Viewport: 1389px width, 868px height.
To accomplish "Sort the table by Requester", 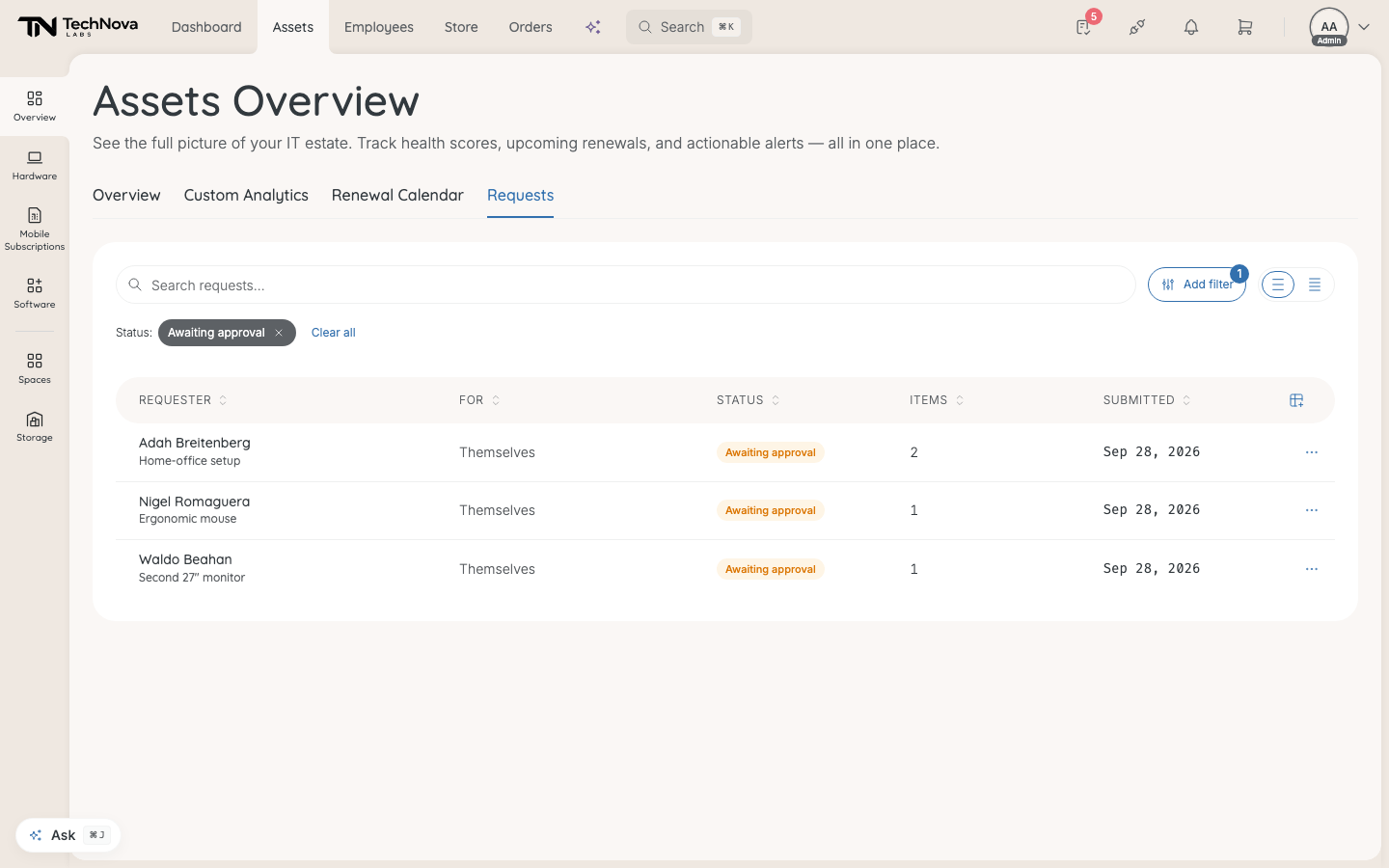I will (183, 400).
